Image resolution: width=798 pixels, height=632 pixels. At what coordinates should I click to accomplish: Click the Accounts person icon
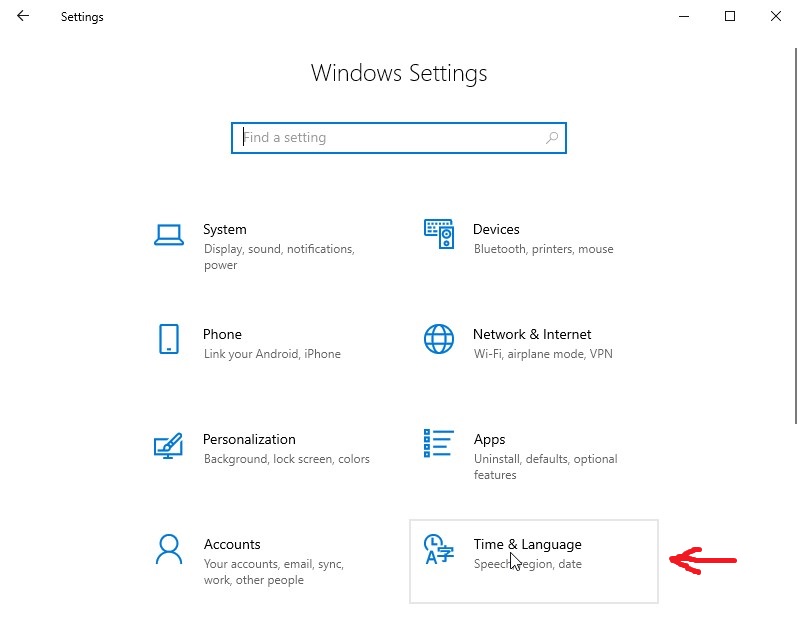[169, 549]
